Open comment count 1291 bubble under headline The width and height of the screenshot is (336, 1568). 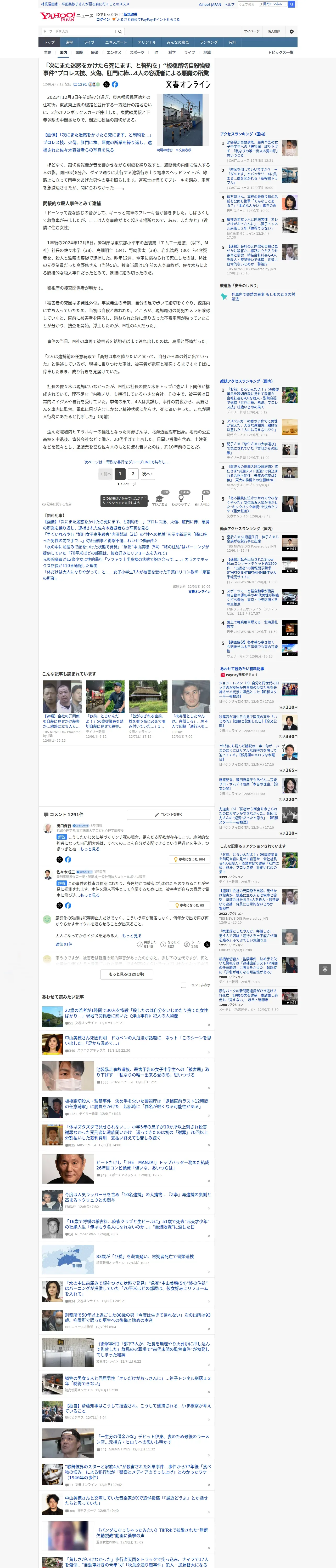pos(81,85)
